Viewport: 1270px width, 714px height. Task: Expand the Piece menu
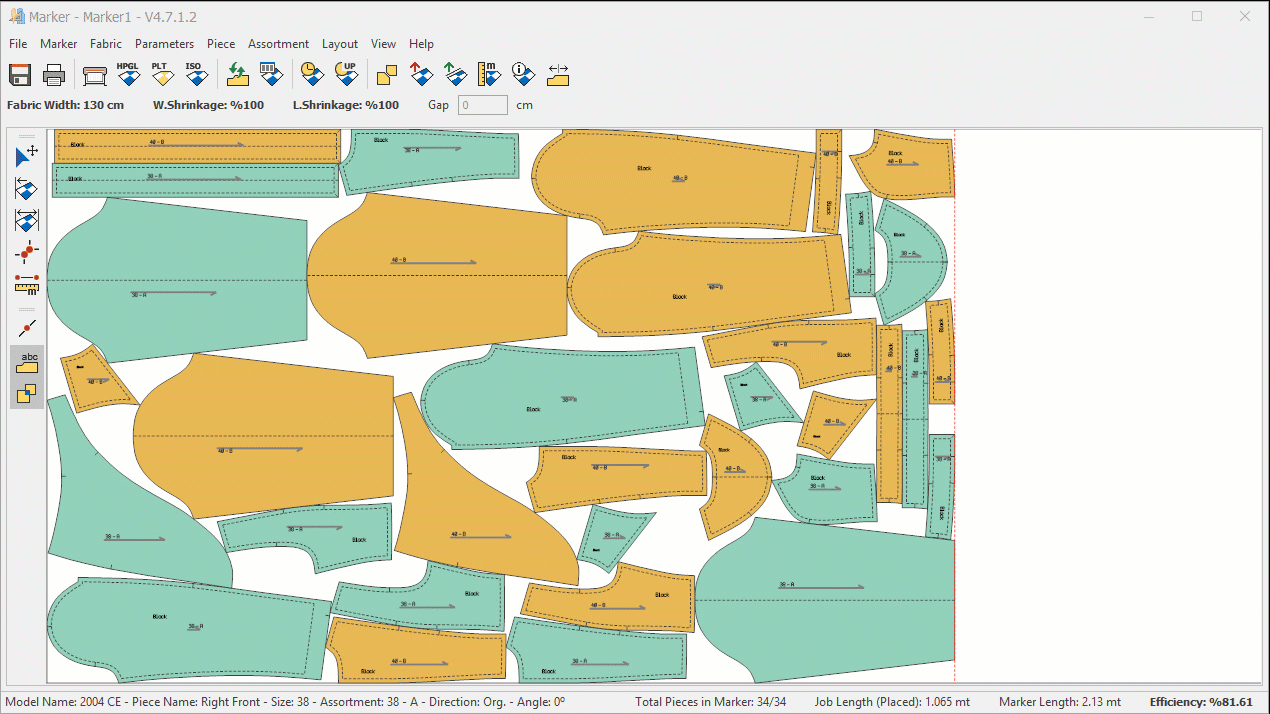tap(221, 44)
